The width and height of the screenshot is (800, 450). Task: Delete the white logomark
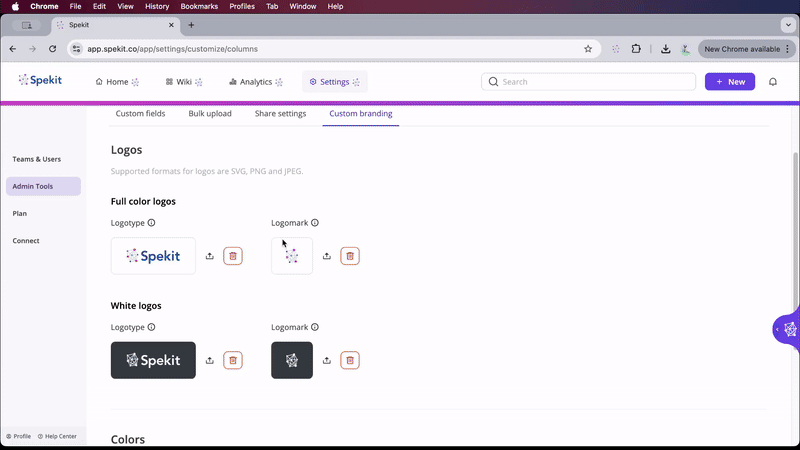coord(350,360)
